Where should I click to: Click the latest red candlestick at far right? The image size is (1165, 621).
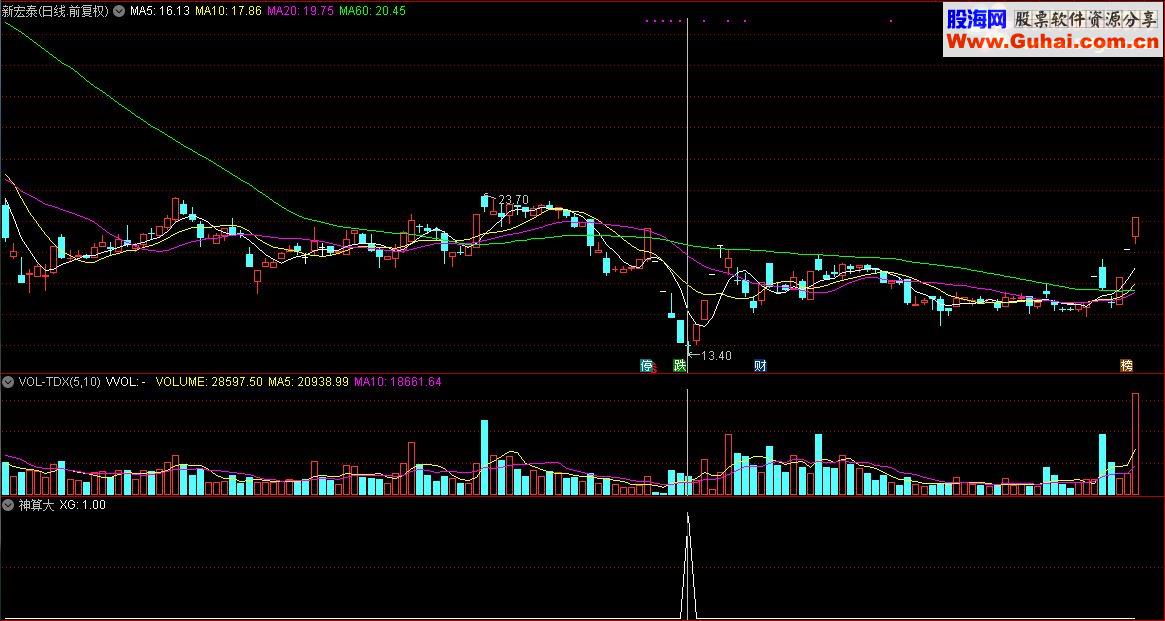[1135, 230]
